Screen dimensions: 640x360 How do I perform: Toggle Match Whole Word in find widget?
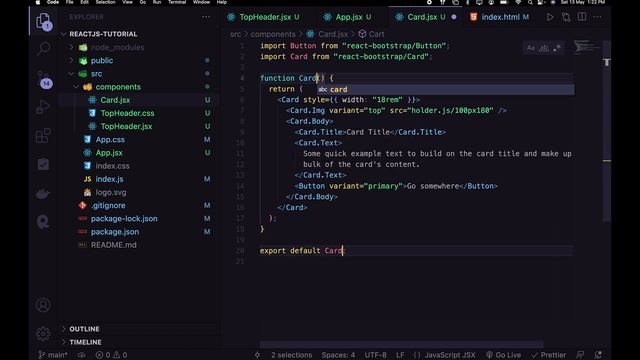(x=544, y=48)
